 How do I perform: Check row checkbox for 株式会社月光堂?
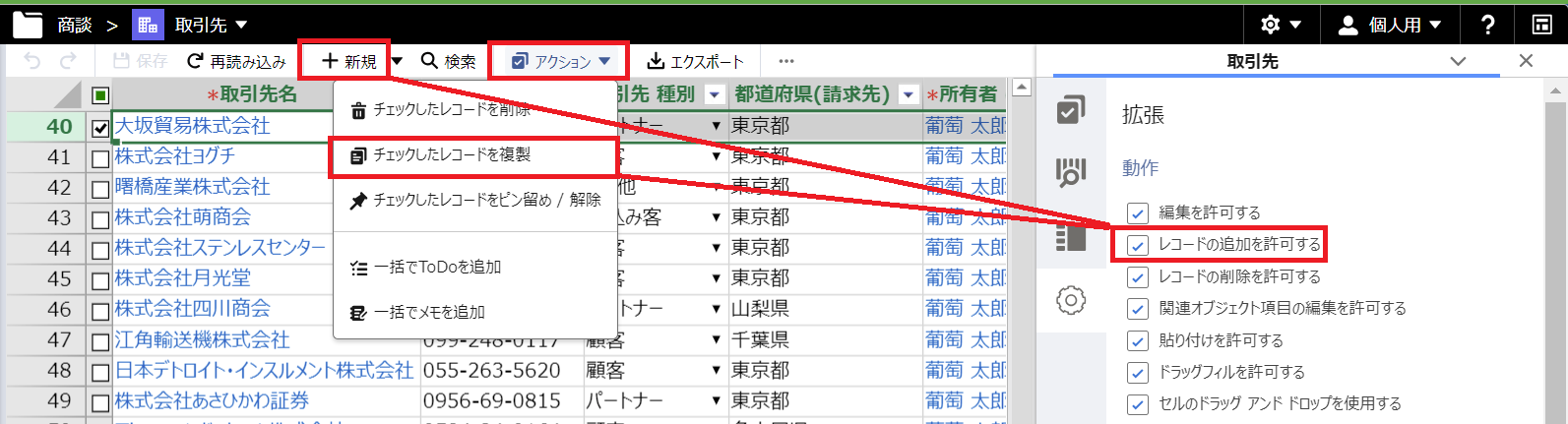pyautogui.click(x=99, y=280)
